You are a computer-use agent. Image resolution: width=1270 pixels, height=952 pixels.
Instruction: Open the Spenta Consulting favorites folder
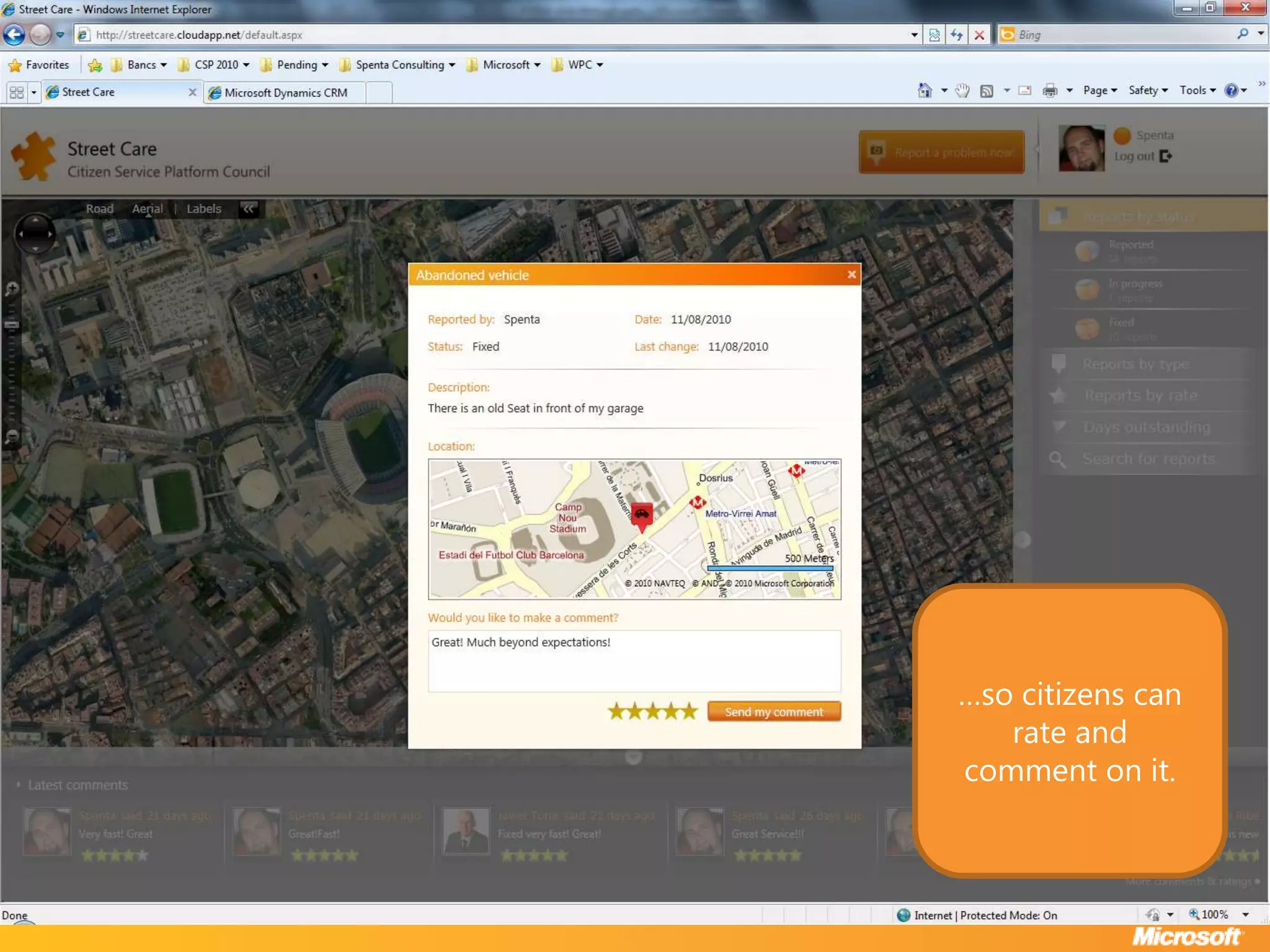point(397,64)
